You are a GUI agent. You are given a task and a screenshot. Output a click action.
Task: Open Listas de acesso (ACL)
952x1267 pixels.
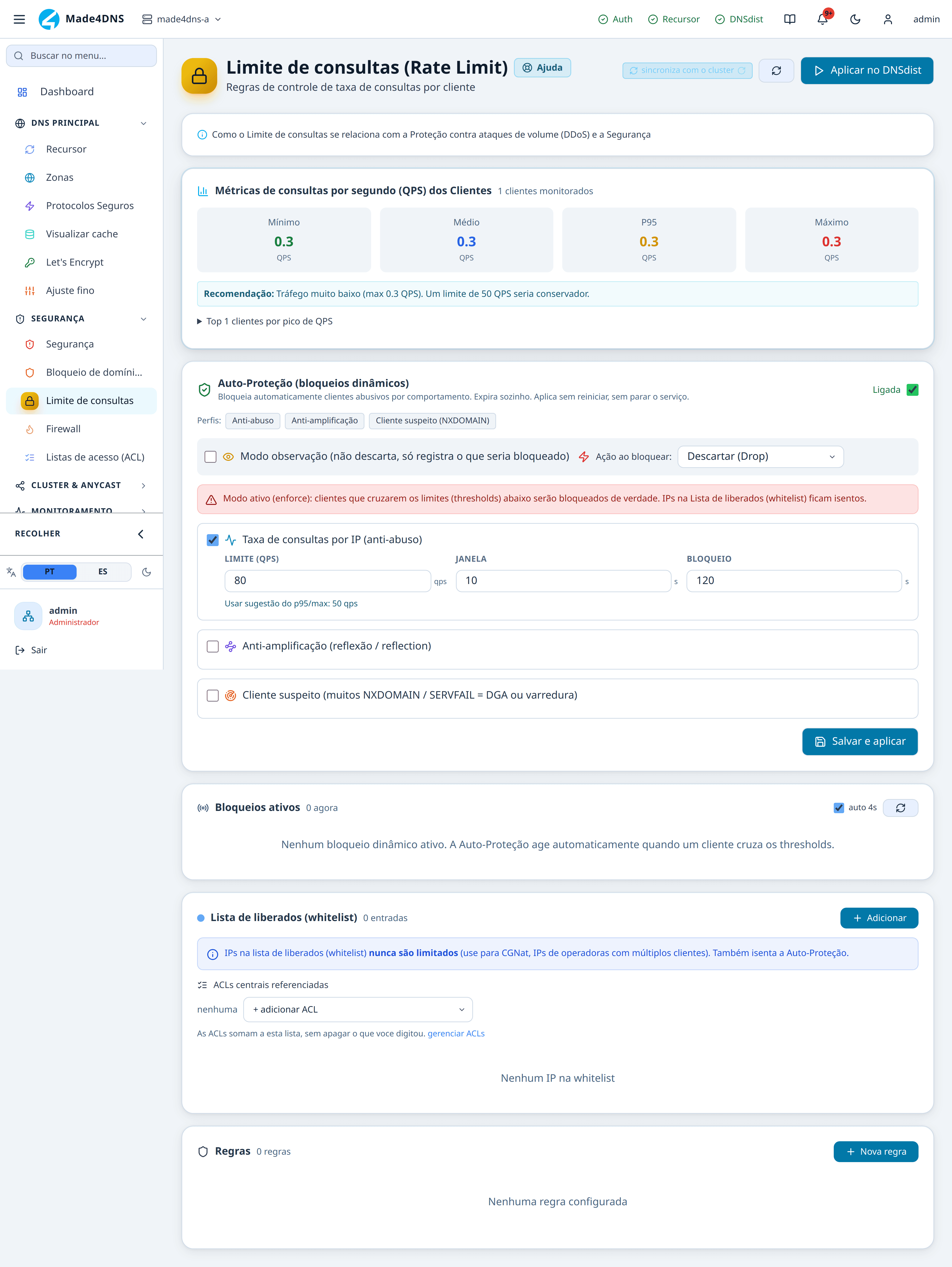(x=81, y=457)
